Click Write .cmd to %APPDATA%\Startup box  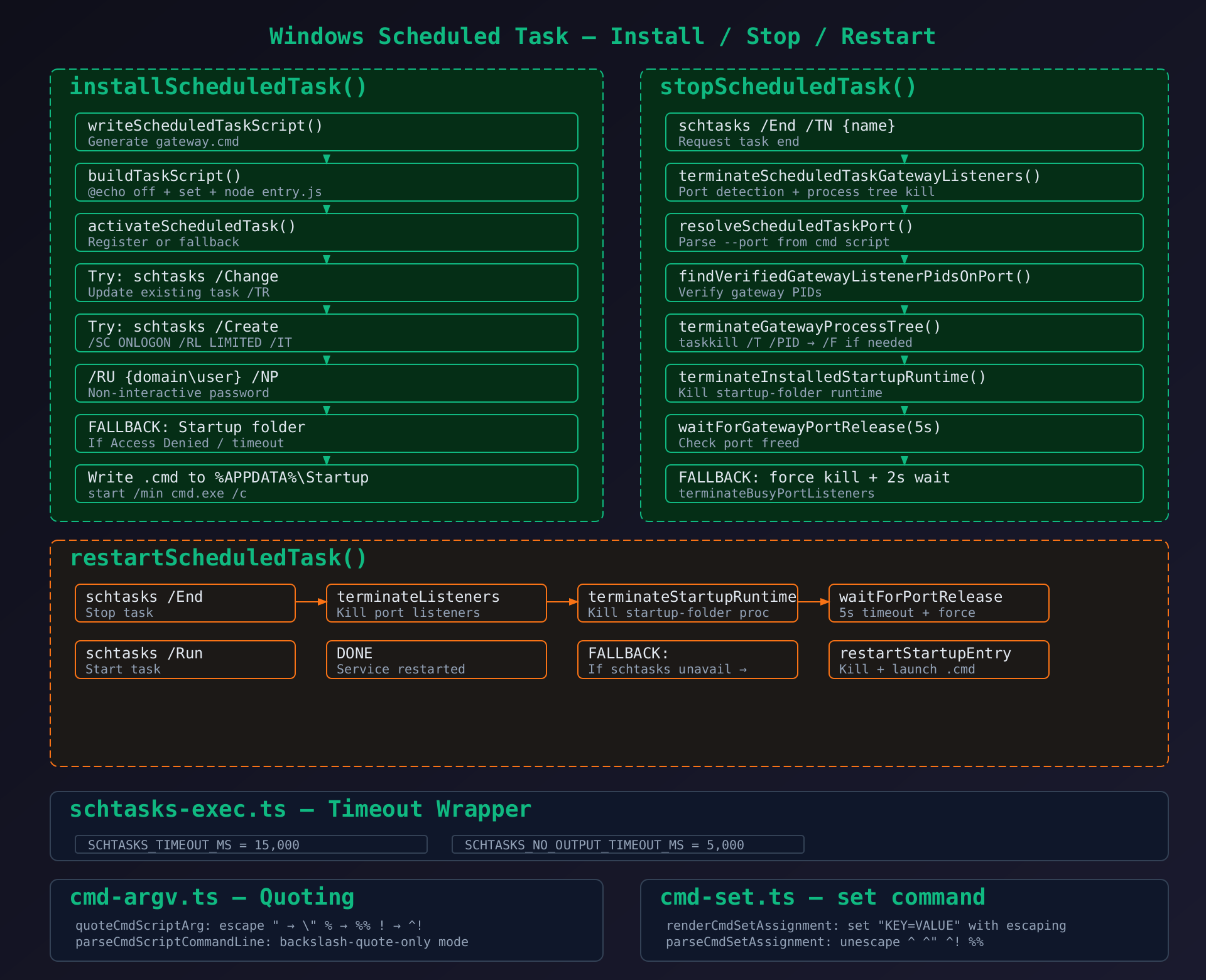tap(326, 484)
